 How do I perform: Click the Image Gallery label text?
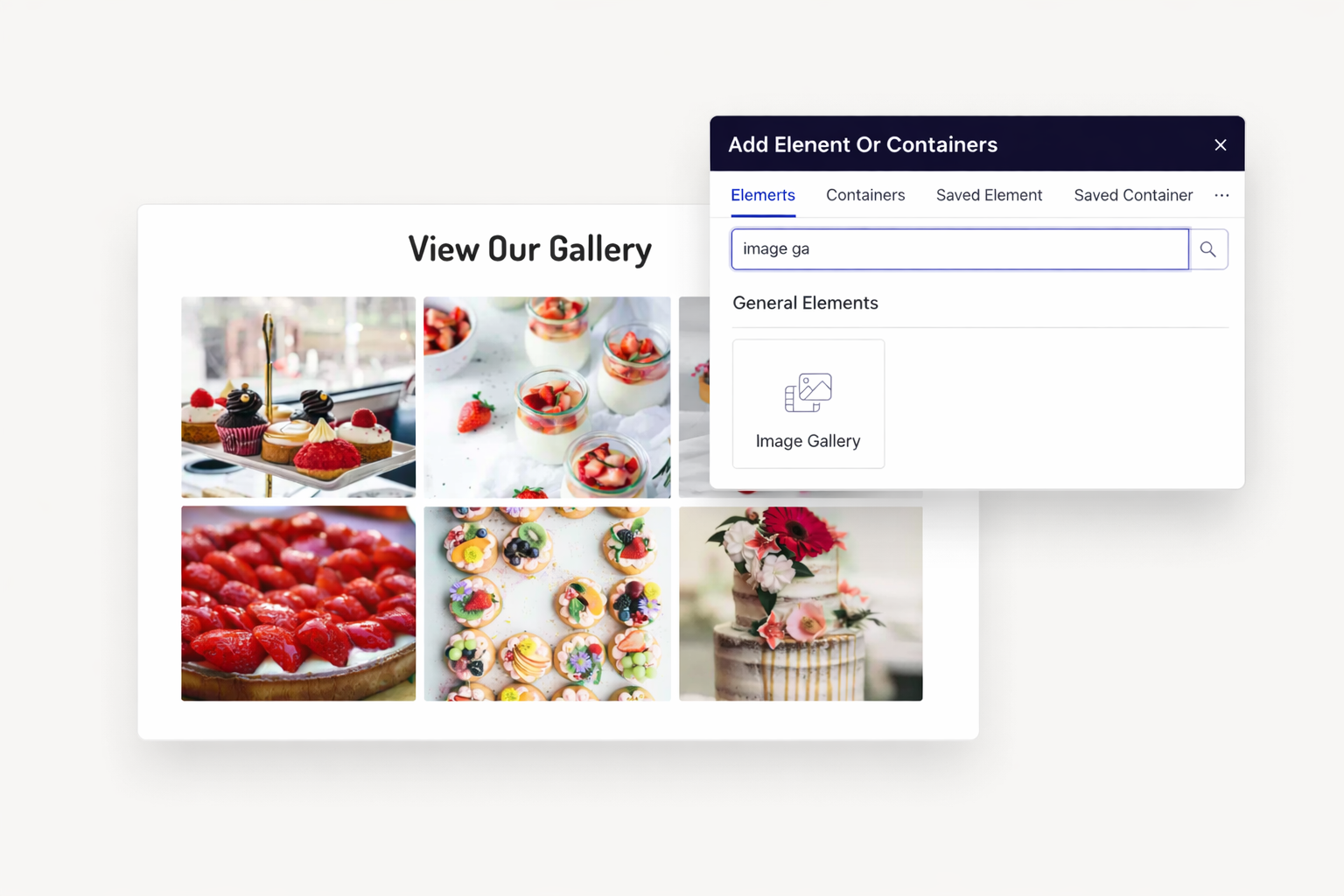[x=808, y=441]
